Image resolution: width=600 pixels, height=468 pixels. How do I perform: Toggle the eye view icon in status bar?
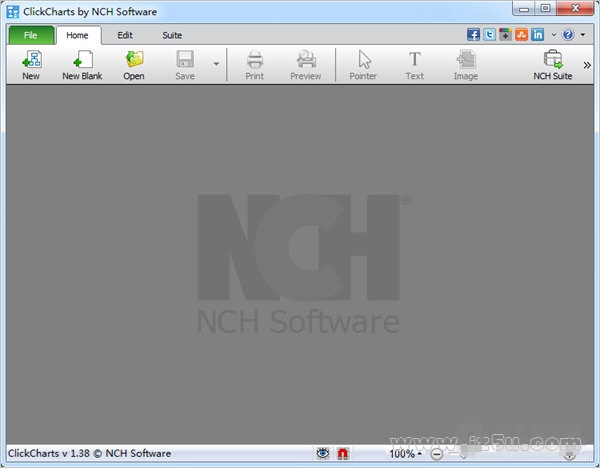[323, 453]
